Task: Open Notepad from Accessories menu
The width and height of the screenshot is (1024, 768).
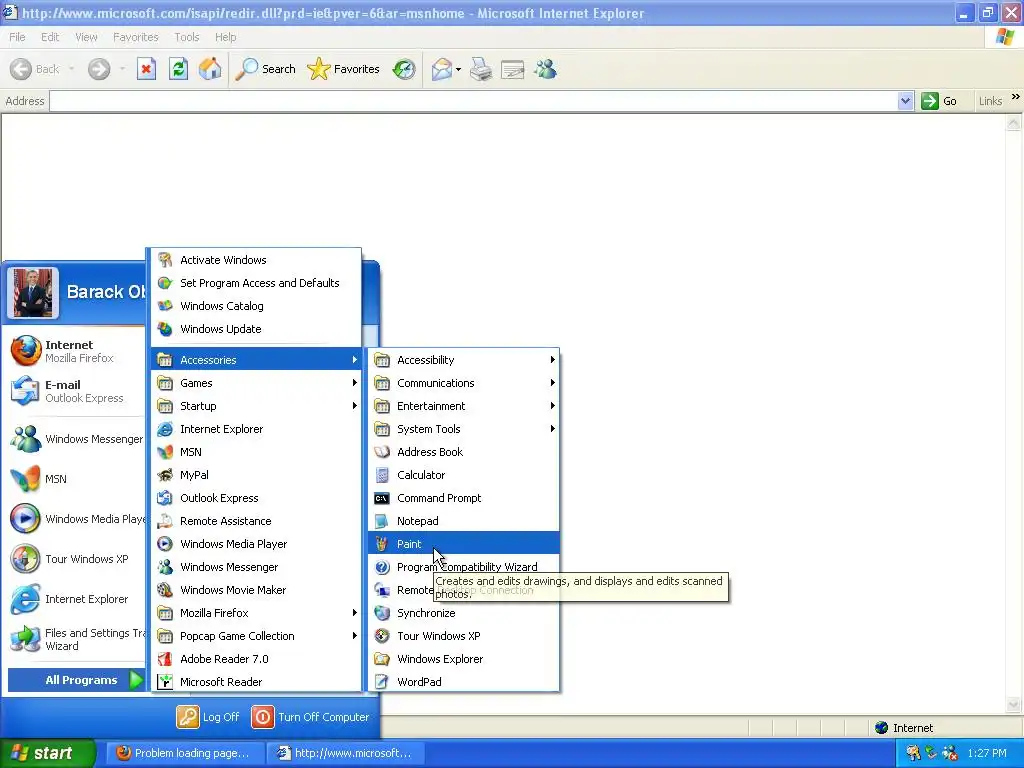Action: tap(464, 520)
